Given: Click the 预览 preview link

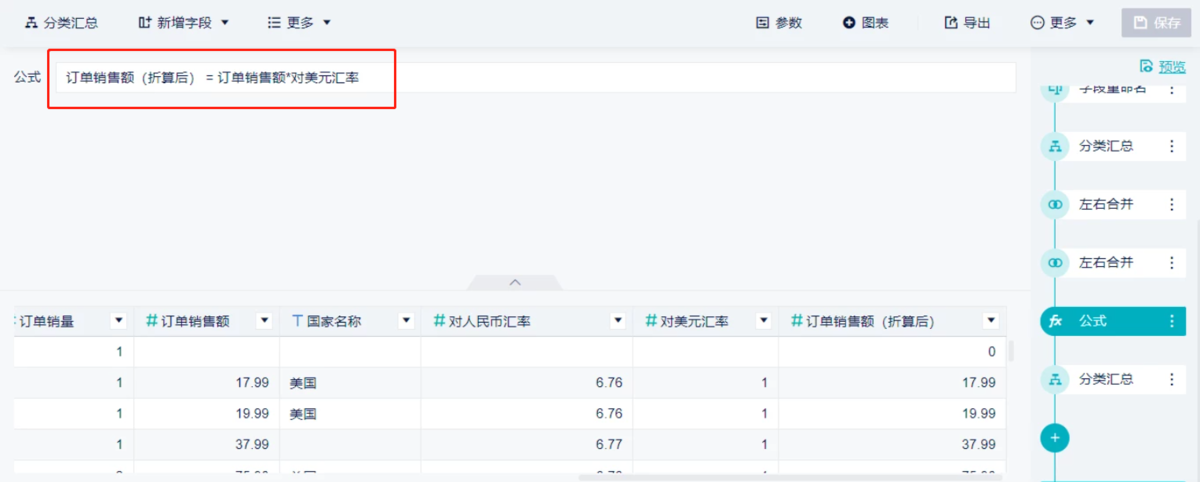Looking at the screenshot, I should tap(1172, 67).
